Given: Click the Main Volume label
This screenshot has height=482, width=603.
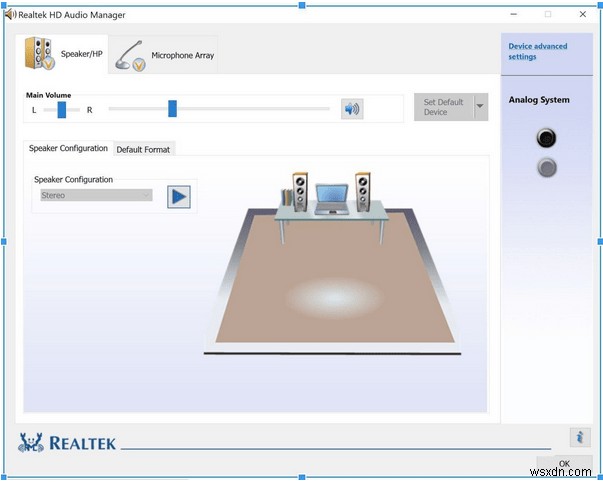Looking at the screenshot, I should point(48,95).
